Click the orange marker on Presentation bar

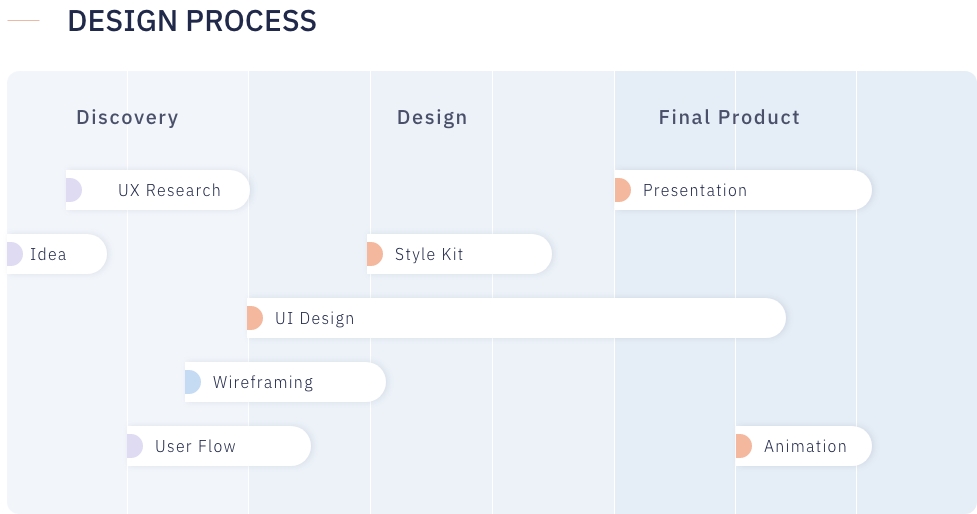pos(622,190)
